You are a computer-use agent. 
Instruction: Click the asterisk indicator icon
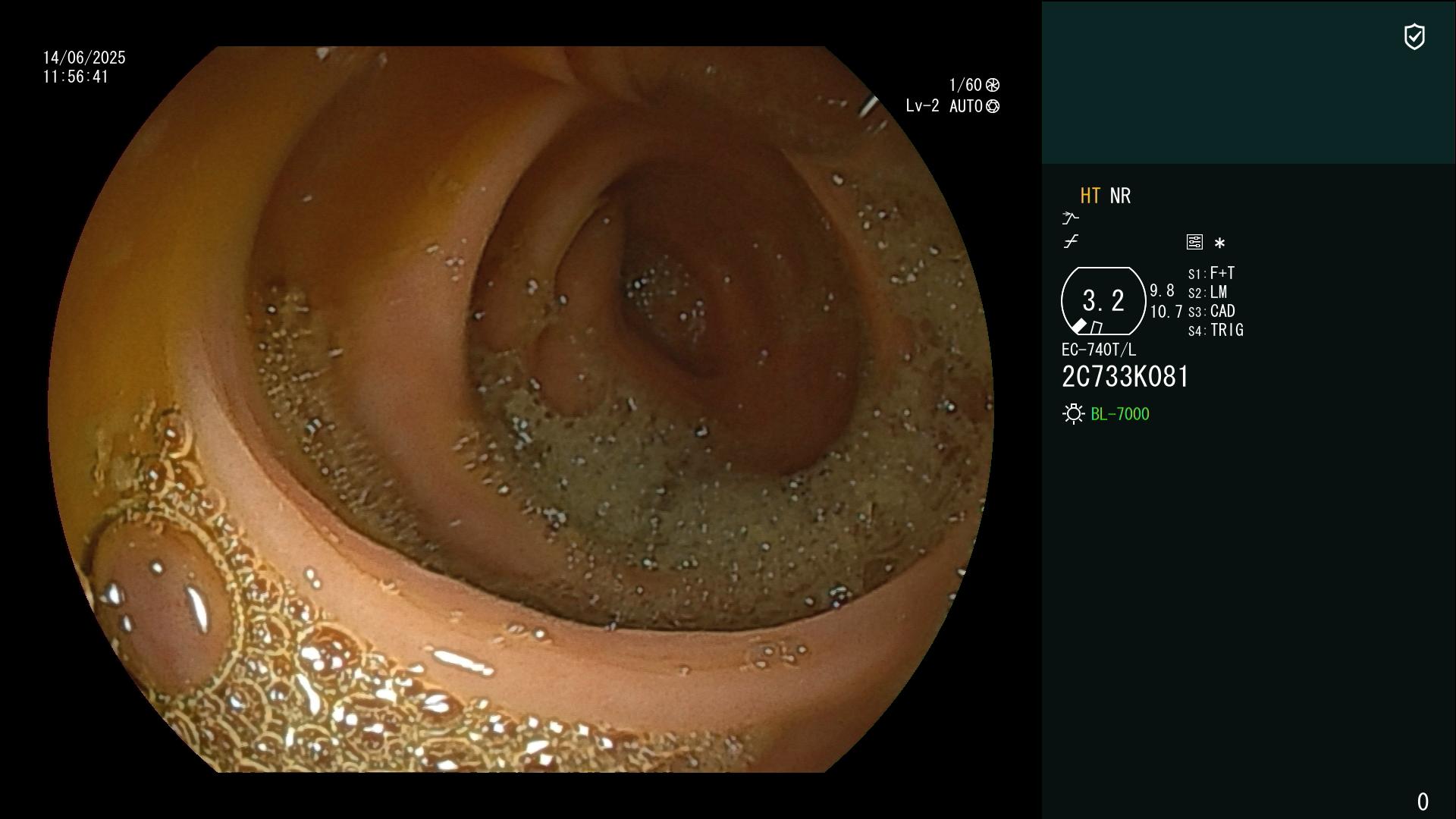(x=1219, y=243)
